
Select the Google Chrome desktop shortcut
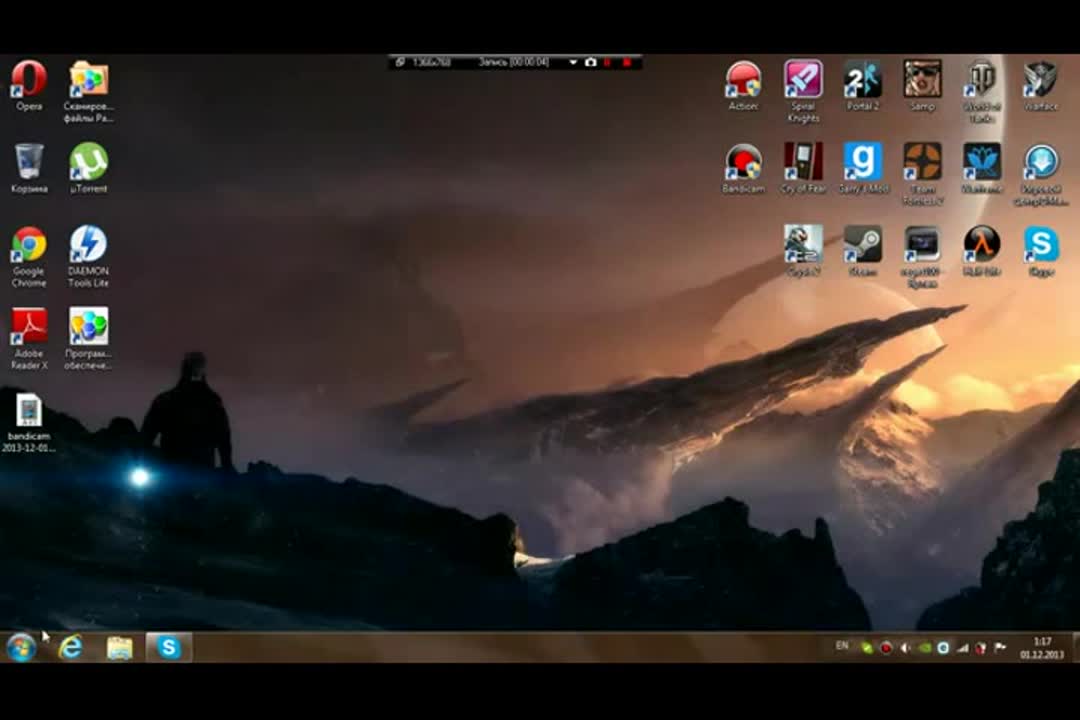pyautogui.click(x=29, y=245)
